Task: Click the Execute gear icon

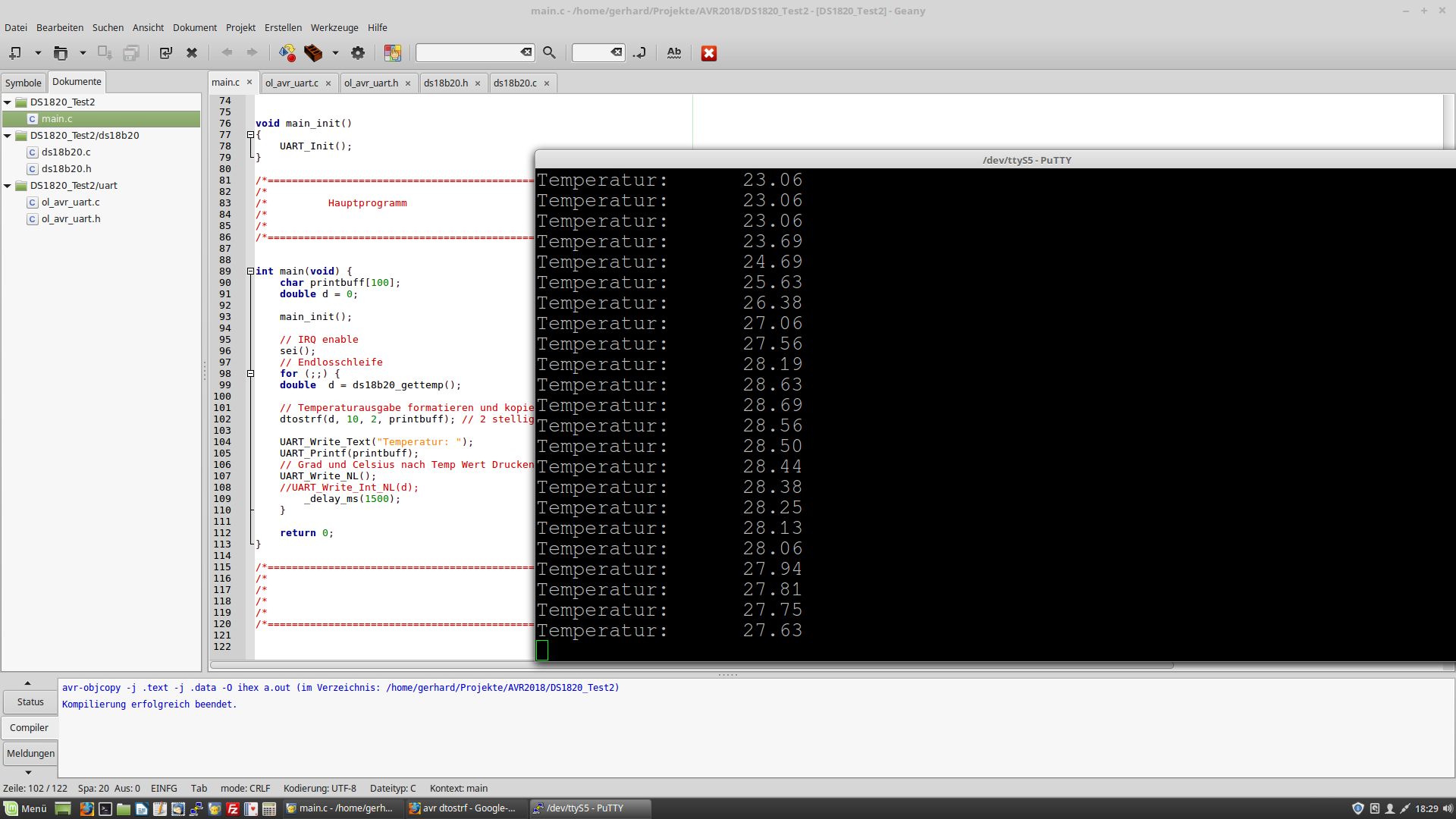Action: pyautogui.click(x=358, y=53)
